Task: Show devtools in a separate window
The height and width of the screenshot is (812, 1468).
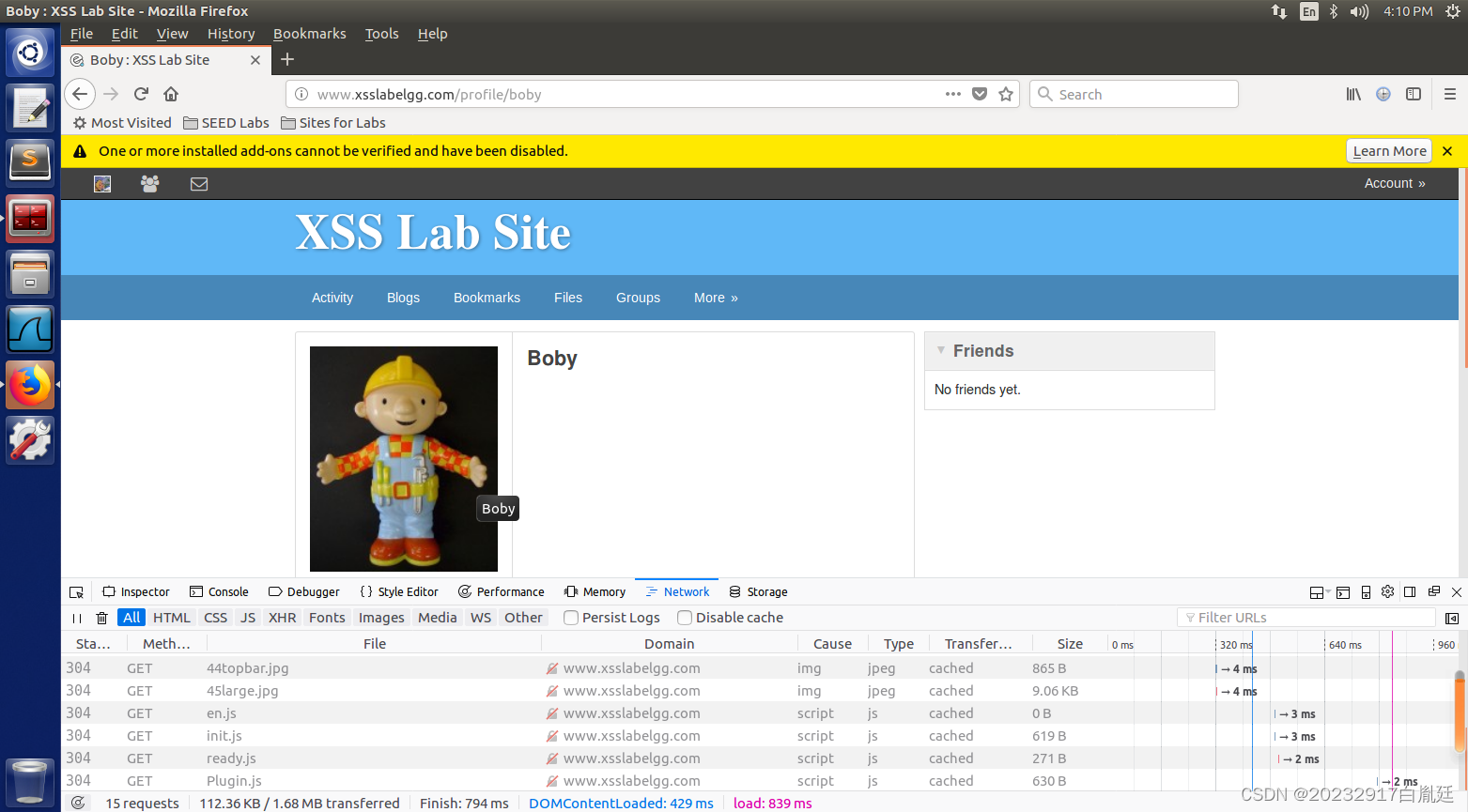Action: [1434, 591]
